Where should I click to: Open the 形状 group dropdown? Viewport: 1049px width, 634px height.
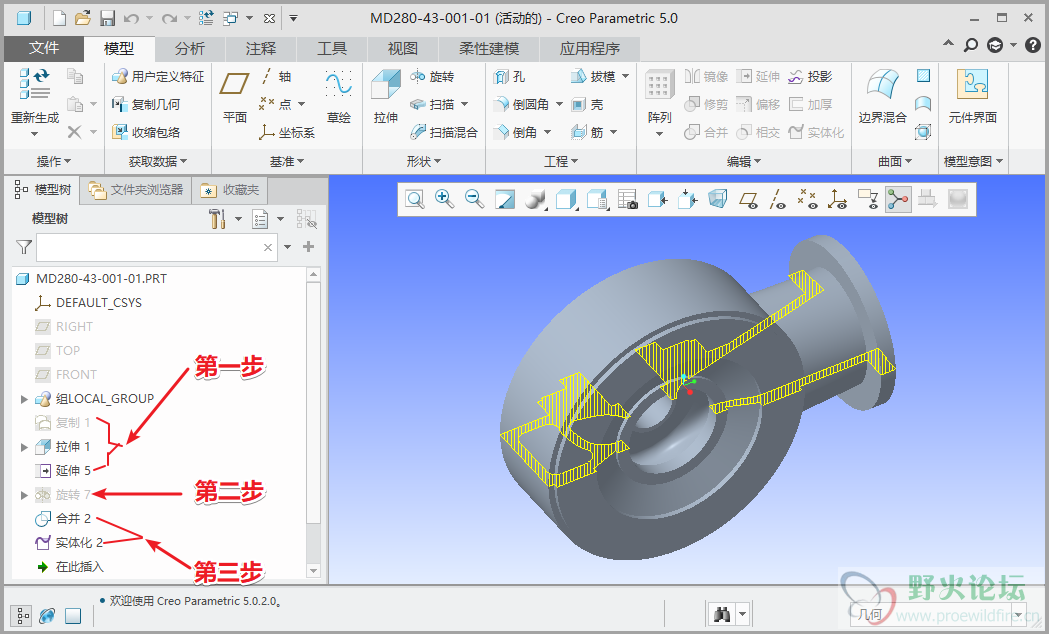(x=423, y=161)
